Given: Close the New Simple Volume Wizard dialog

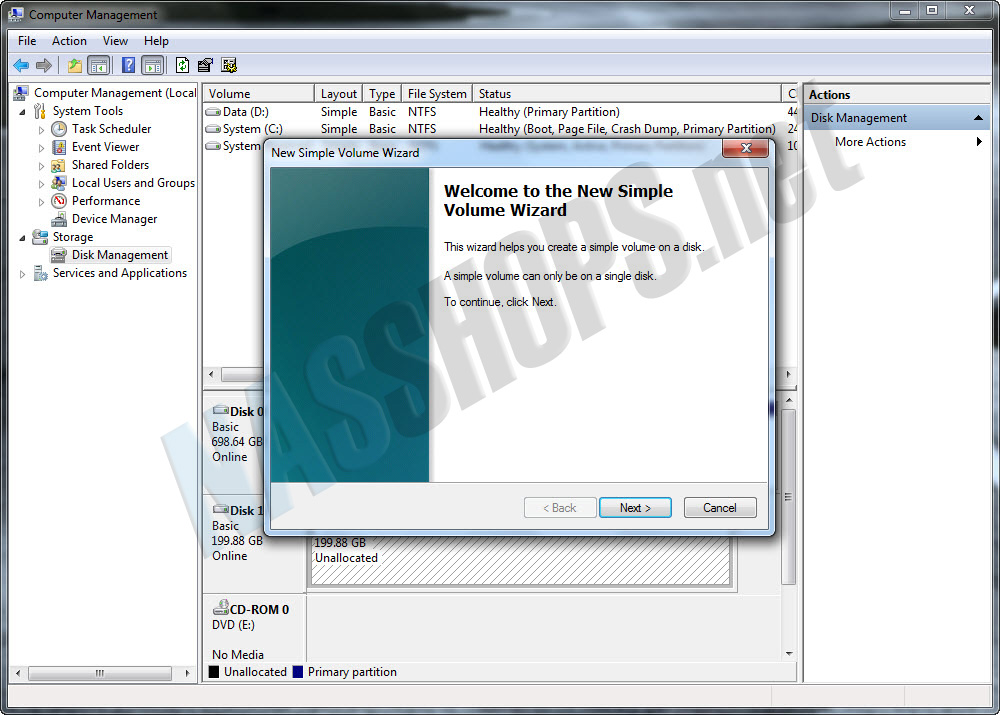Looking at the screenshot, I should 746,148.
